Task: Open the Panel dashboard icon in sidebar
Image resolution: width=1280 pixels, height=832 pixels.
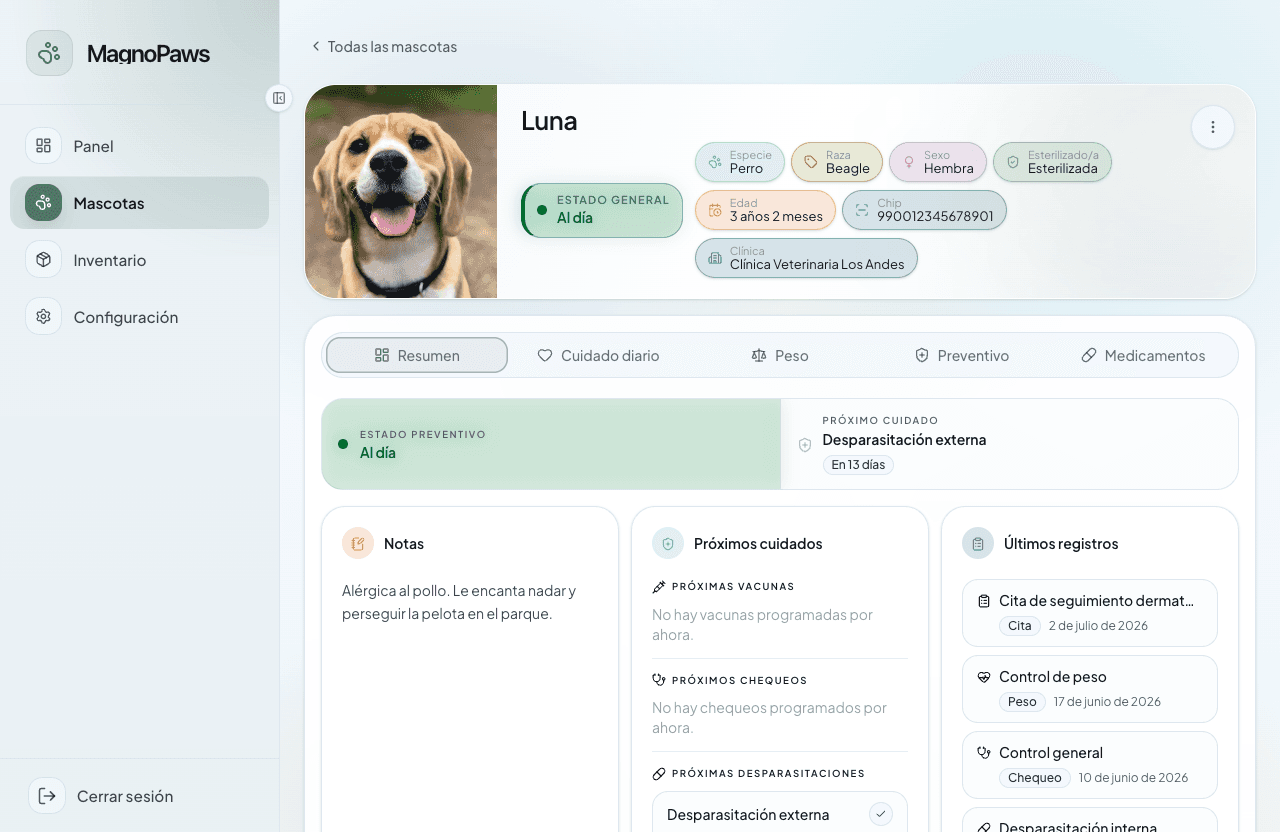Action: [x=43, y=146]
